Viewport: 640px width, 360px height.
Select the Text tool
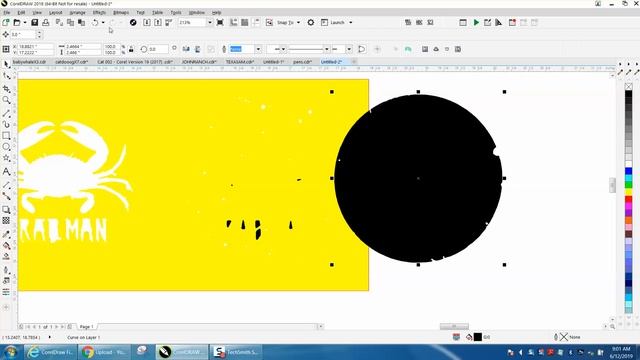[6, 172]
